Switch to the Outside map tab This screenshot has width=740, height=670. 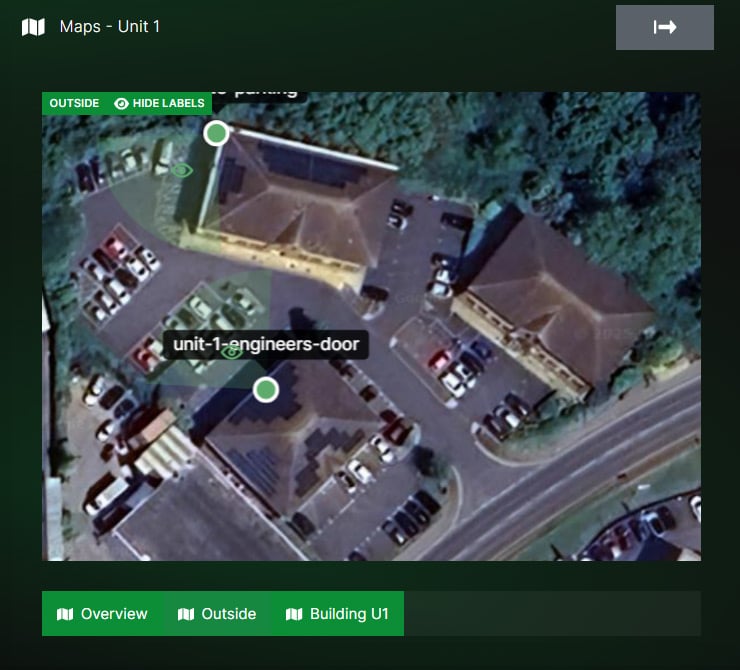(217, 613)
